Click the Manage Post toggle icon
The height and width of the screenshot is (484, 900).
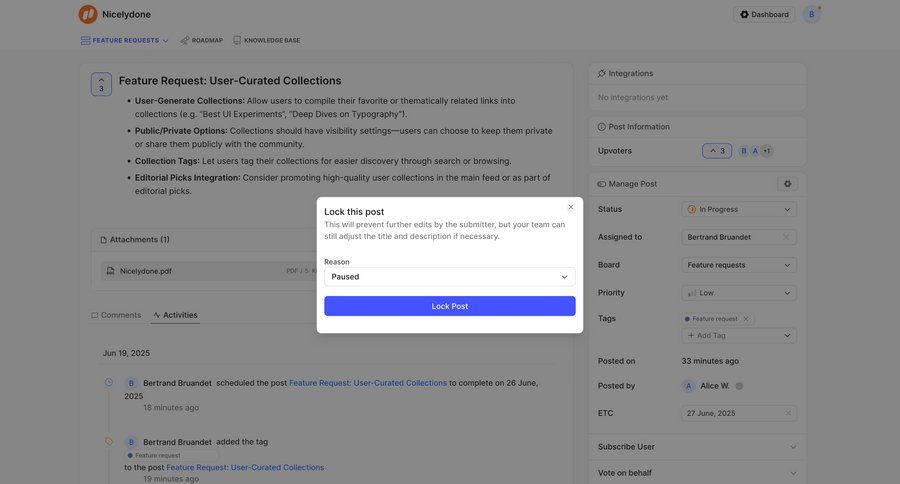point(602,184)
